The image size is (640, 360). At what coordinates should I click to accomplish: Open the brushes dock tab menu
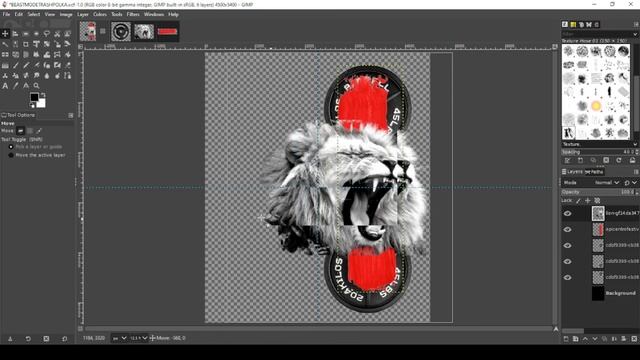pyautogui.click(x=636, y=24)
